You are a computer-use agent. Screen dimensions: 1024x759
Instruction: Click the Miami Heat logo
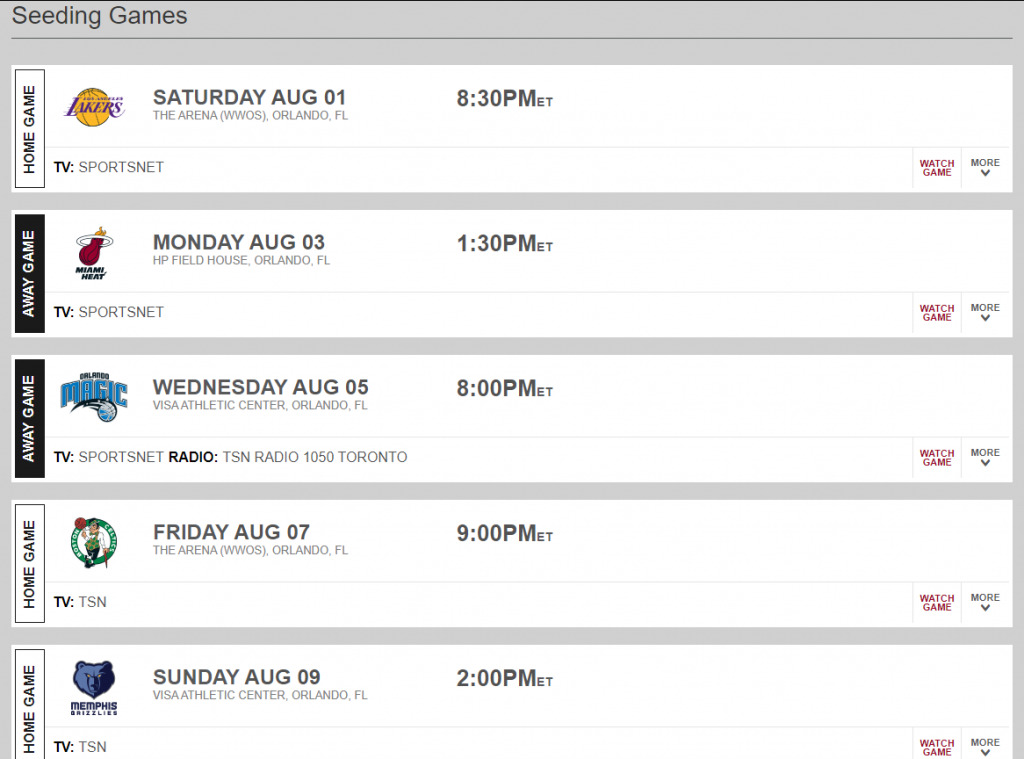(x=94, y=253)
